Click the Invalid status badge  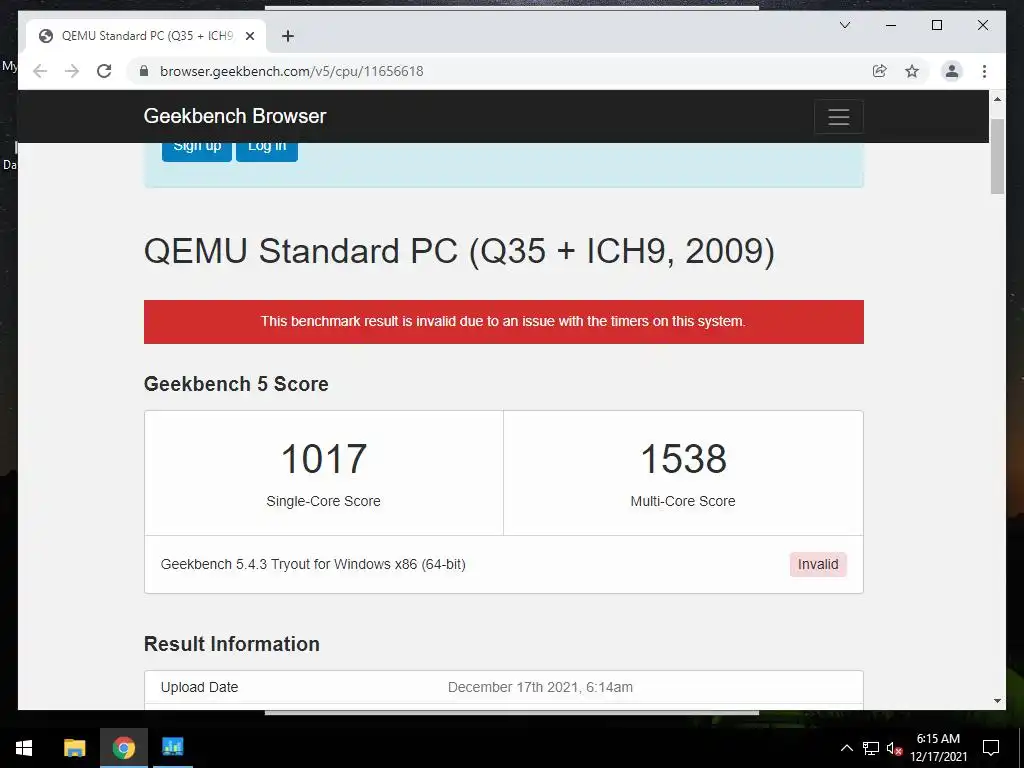818,564
